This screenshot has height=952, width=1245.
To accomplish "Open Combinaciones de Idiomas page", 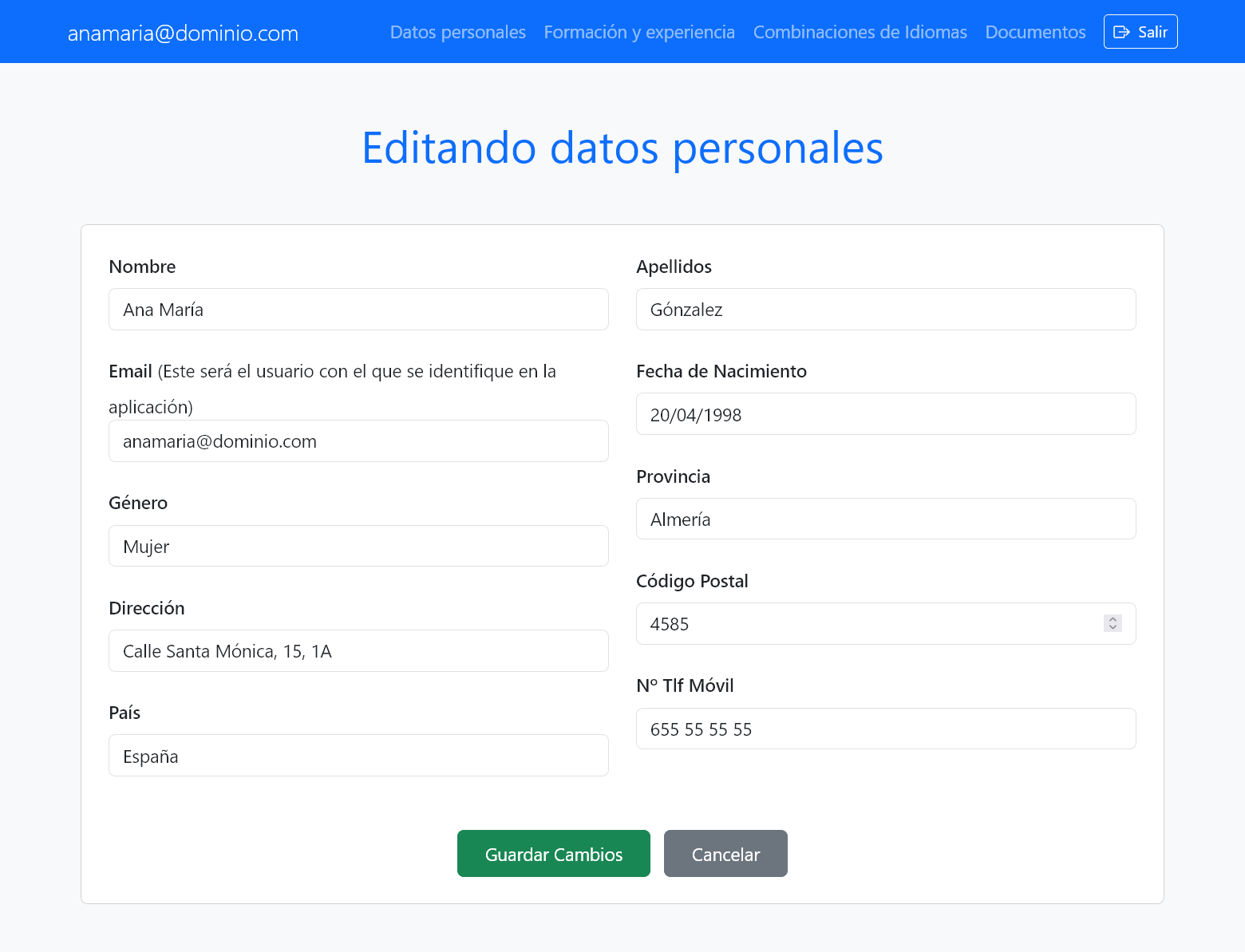I will click(860, 32).
